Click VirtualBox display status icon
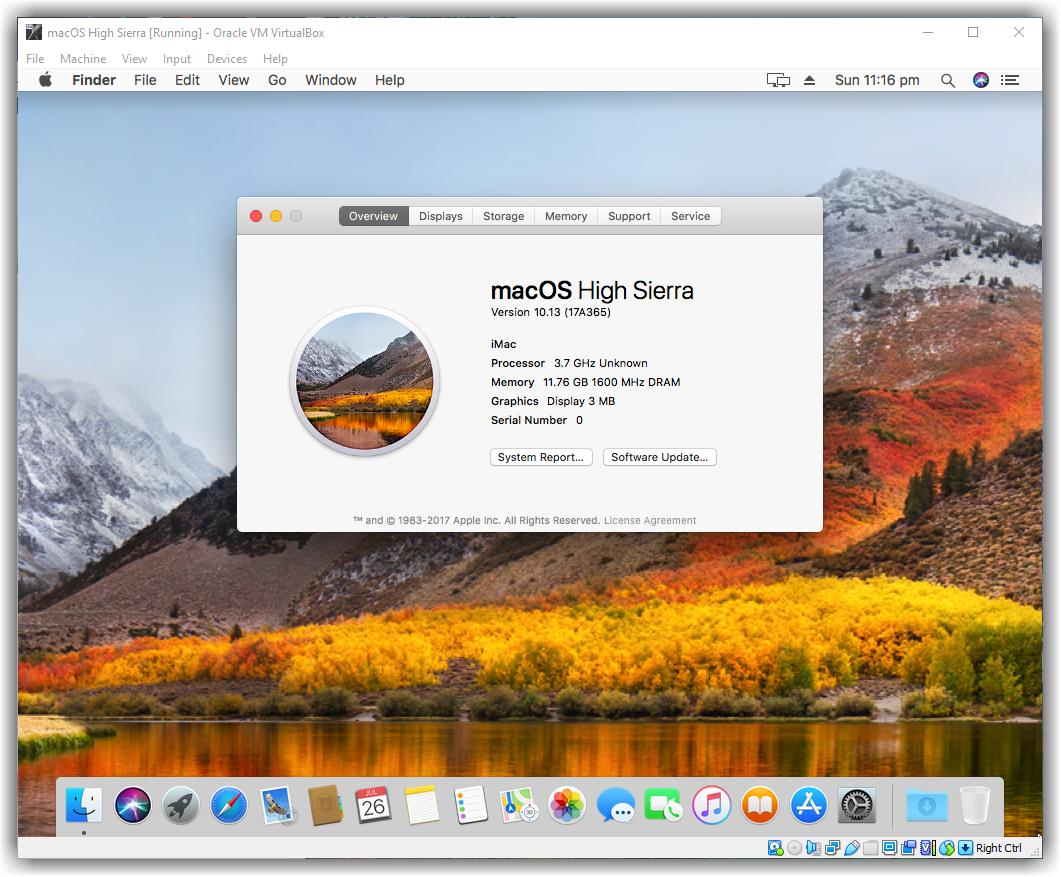The height and width of the screenshot is (877, 1061). pyautogui.click(x=890, y=848)
